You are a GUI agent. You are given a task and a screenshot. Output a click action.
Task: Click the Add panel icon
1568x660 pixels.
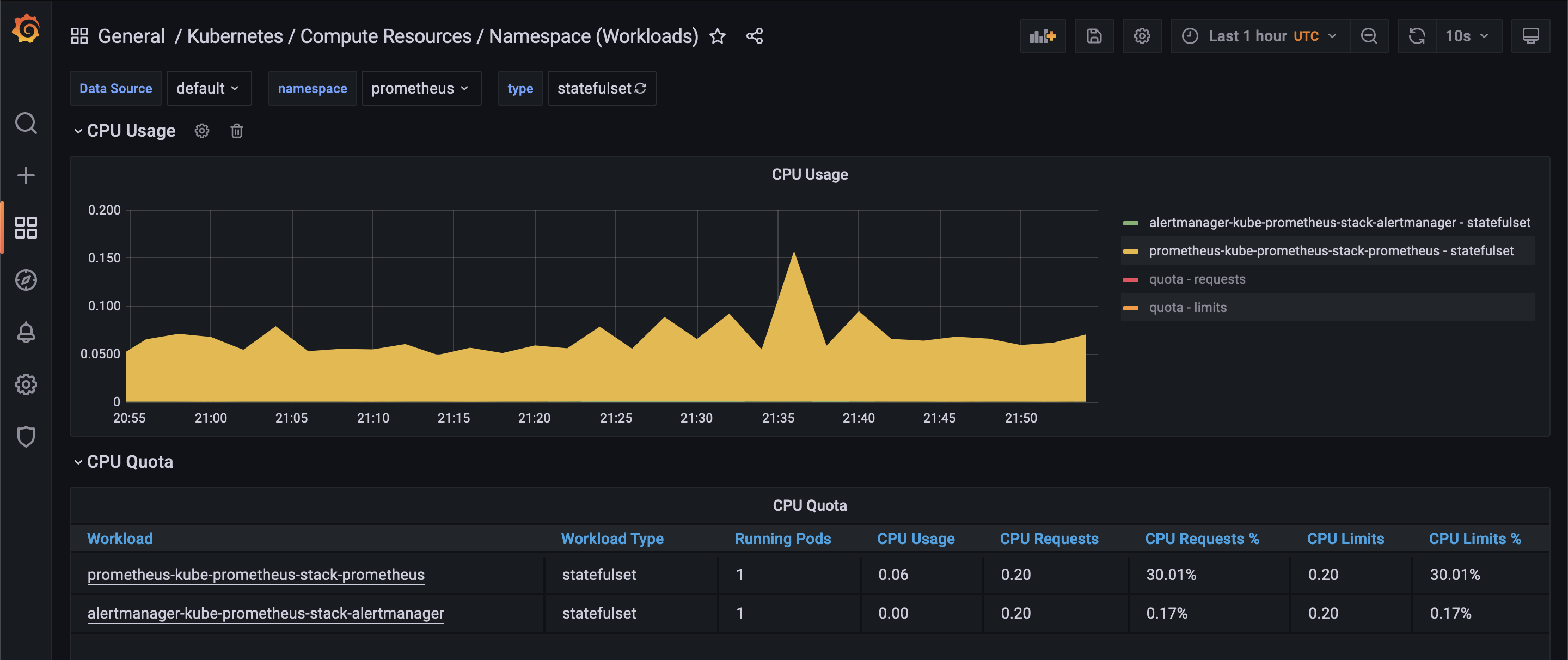[1042, 36]
